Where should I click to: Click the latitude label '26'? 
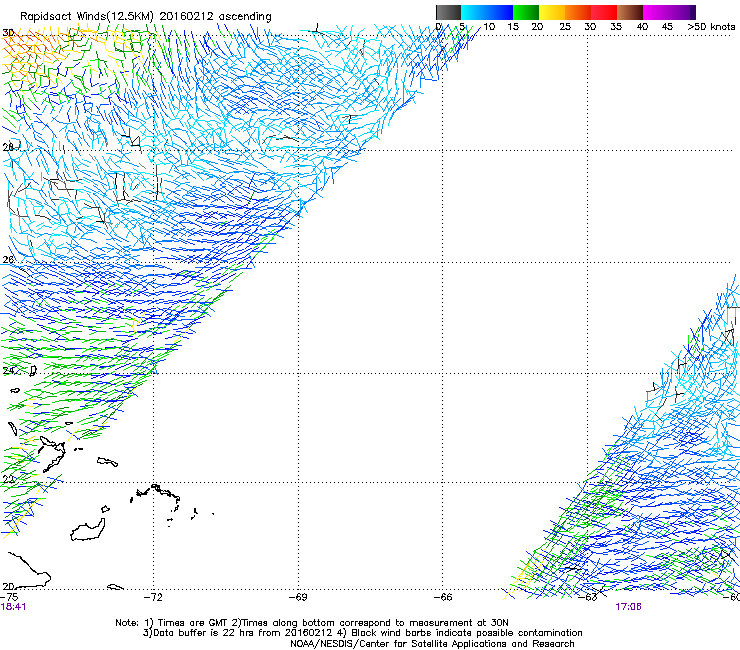coord(8,260)
